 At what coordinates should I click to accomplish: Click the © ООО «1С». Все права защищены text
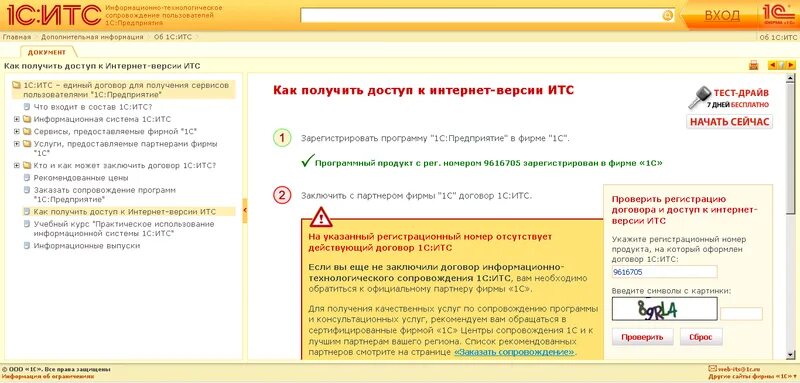[56, 369]
